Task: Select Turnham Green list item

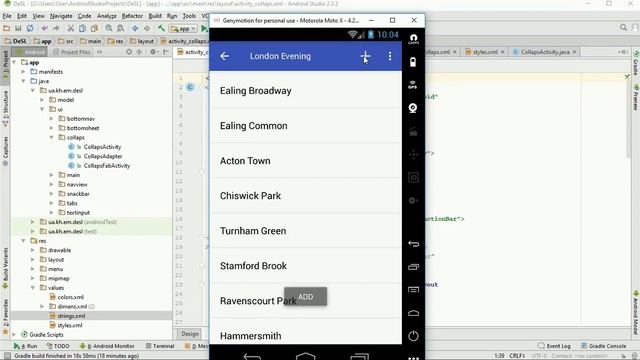Action: (305, 231)
